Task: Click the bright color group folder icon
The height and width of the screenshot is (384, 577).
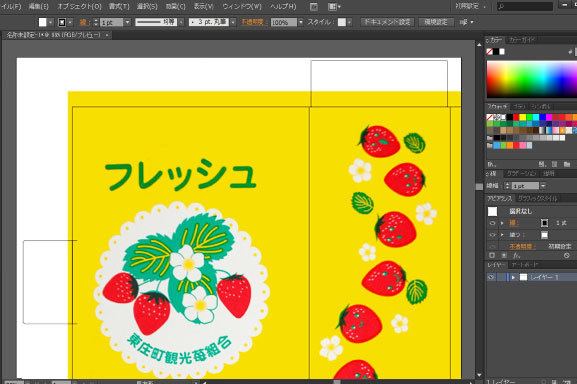Action: coord(489,145)
